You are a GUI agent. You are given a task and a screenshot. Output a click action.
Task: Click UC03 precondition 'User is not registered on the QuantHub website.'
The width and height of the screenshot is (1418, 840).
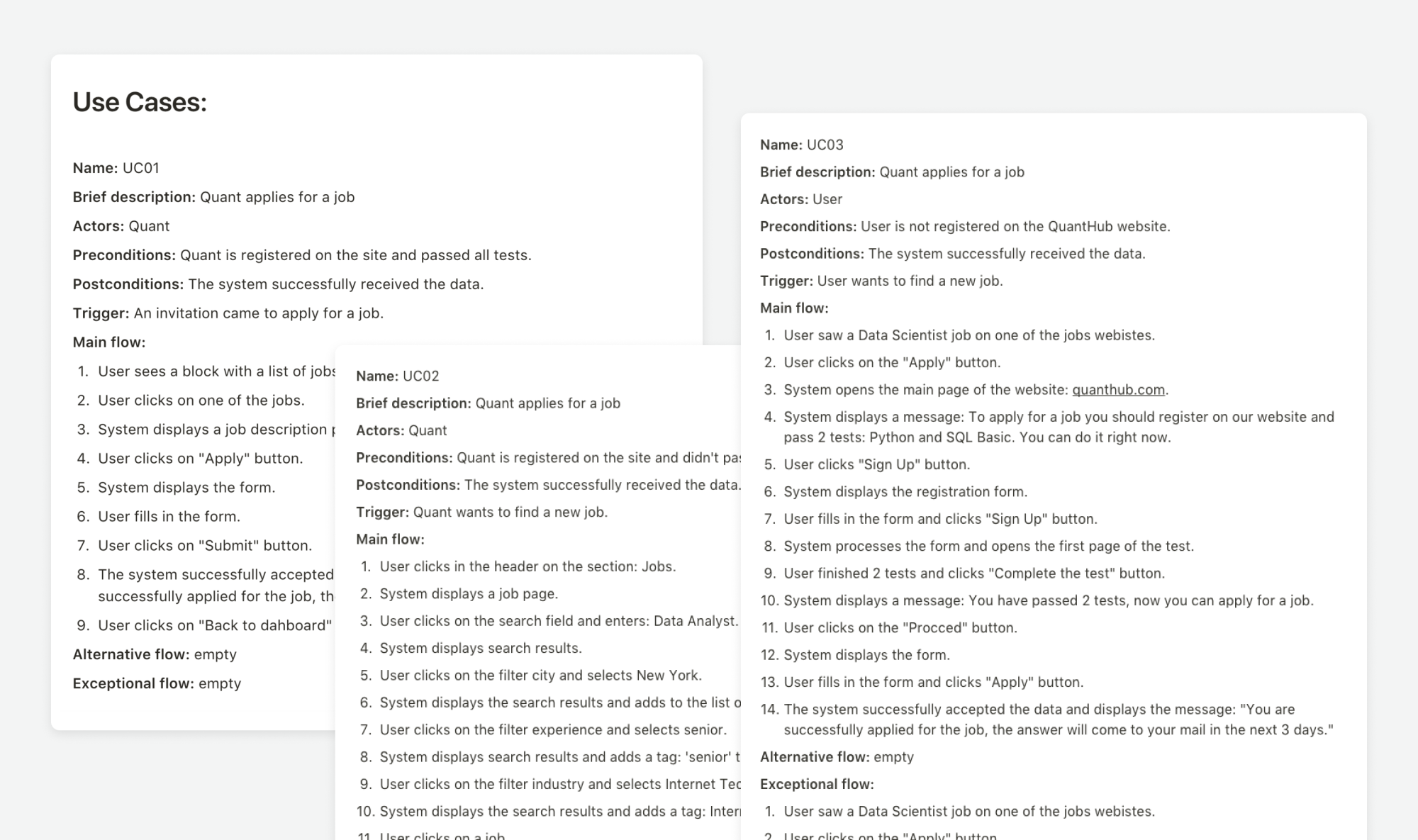click(x=1015, y=226)
